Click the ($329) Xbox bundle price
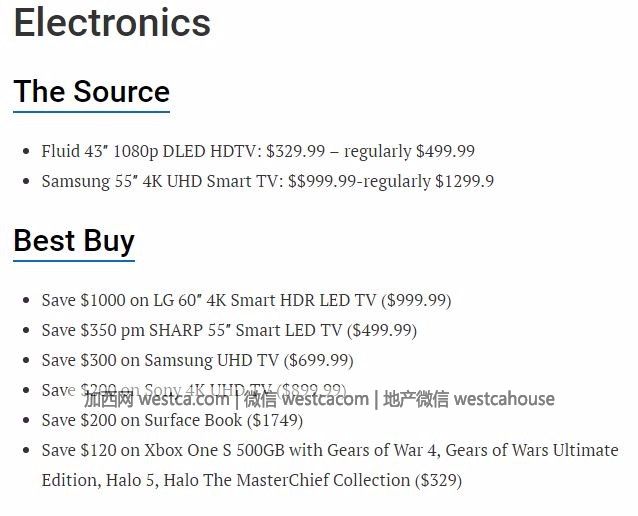 [x=438, y=481]
